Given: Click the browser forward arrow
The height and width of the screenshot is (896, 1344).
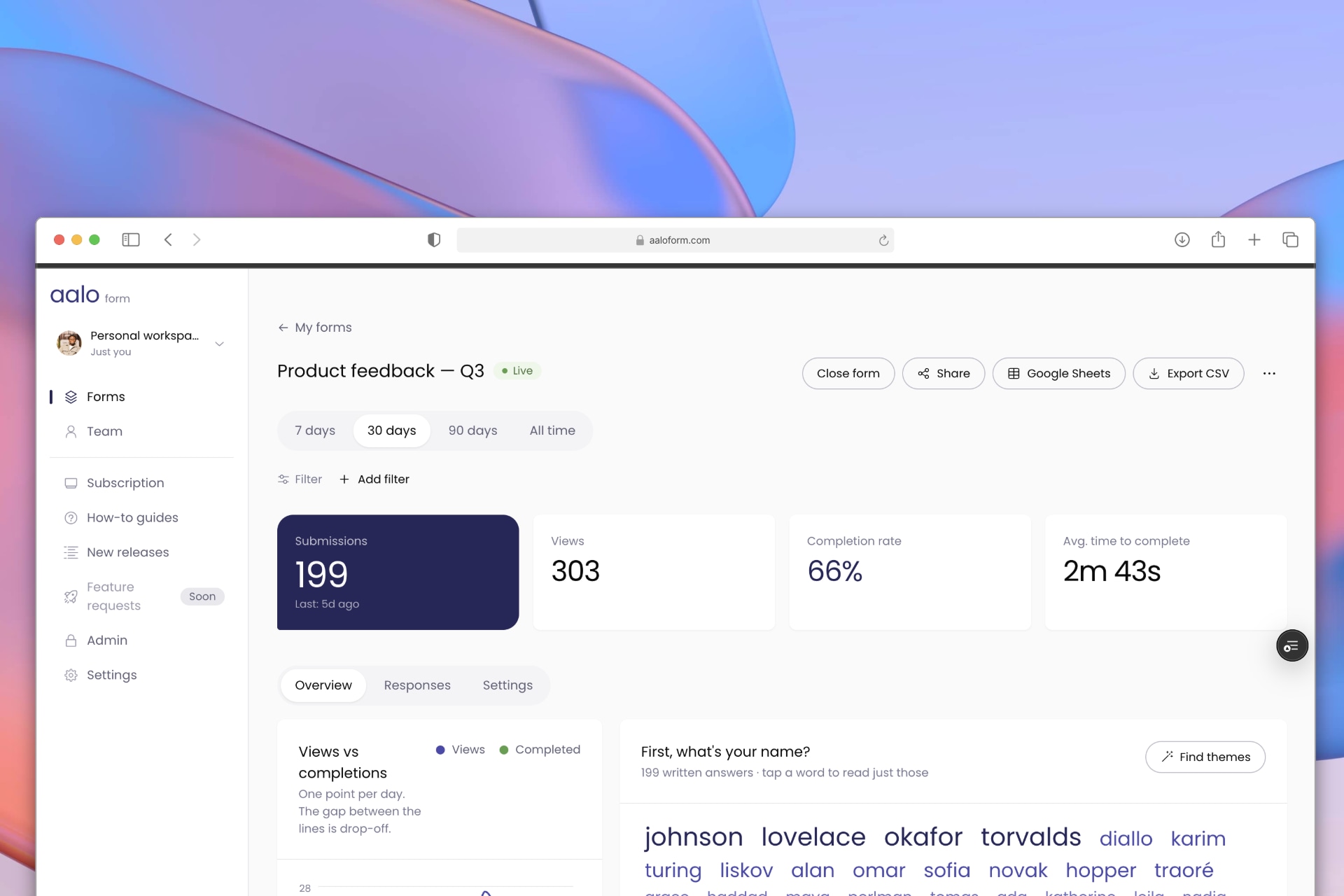Looking at the screenshot, I should pyautogui.click(x=197, y=239).
